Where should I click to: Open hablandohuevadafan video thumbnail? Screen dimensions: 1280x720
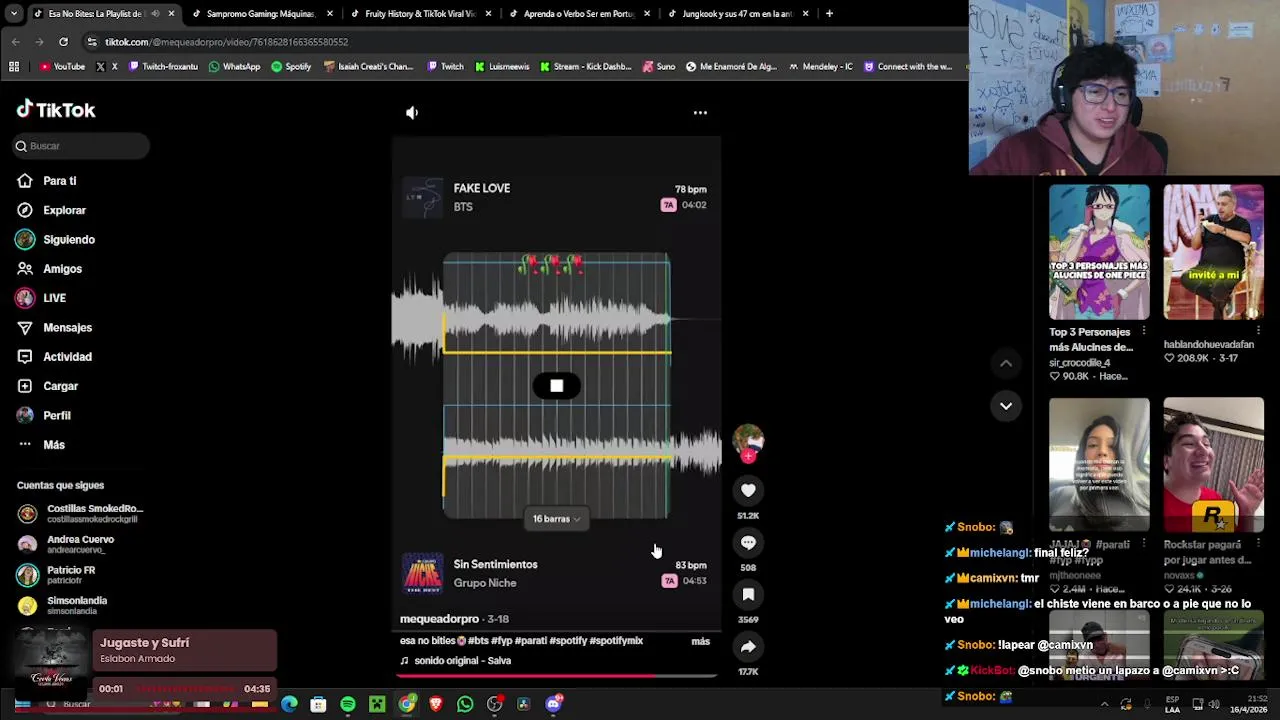1213,252
